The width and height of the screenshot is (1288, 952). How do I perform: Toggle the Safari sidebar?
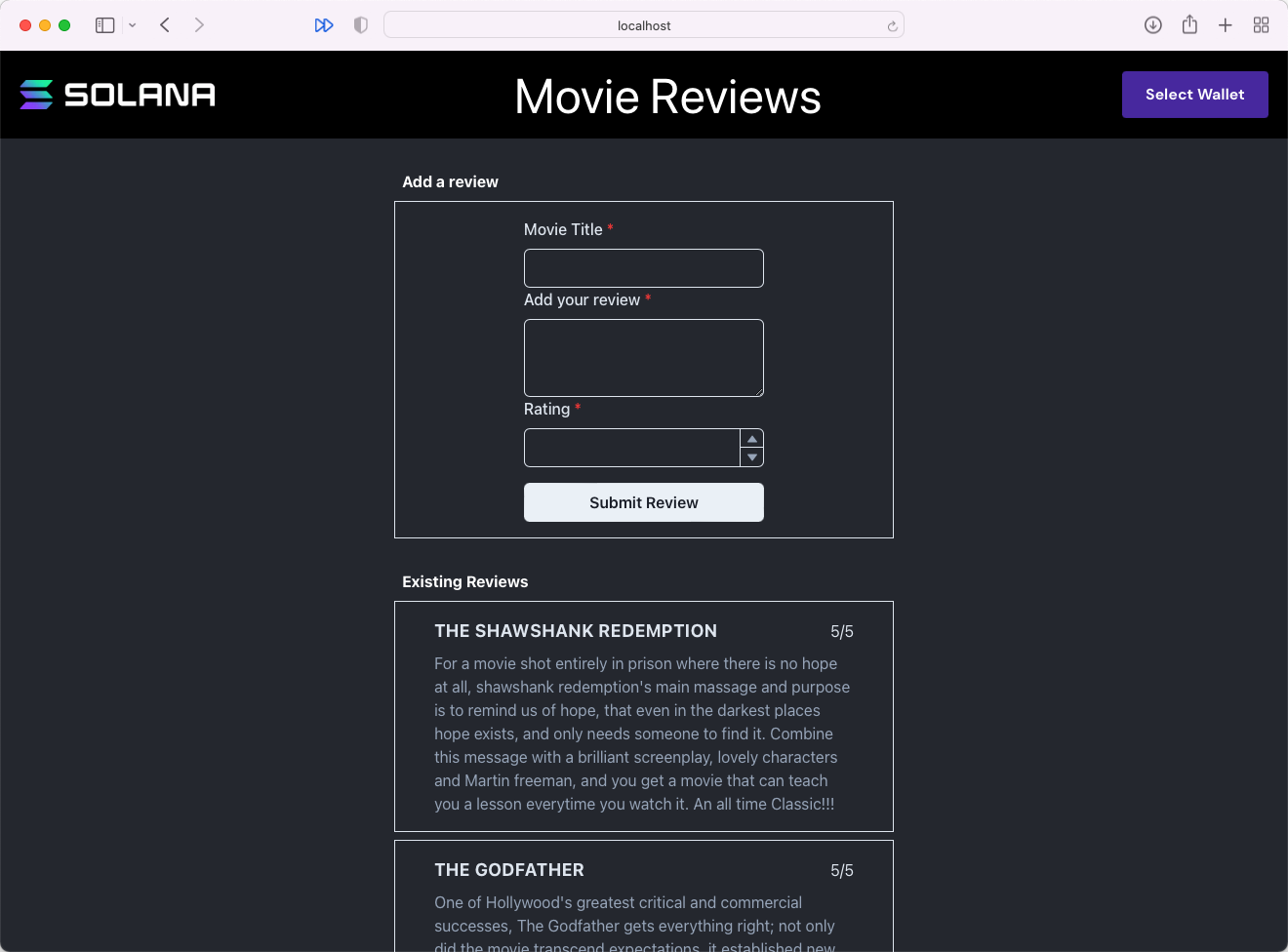[x=104, y=24]
